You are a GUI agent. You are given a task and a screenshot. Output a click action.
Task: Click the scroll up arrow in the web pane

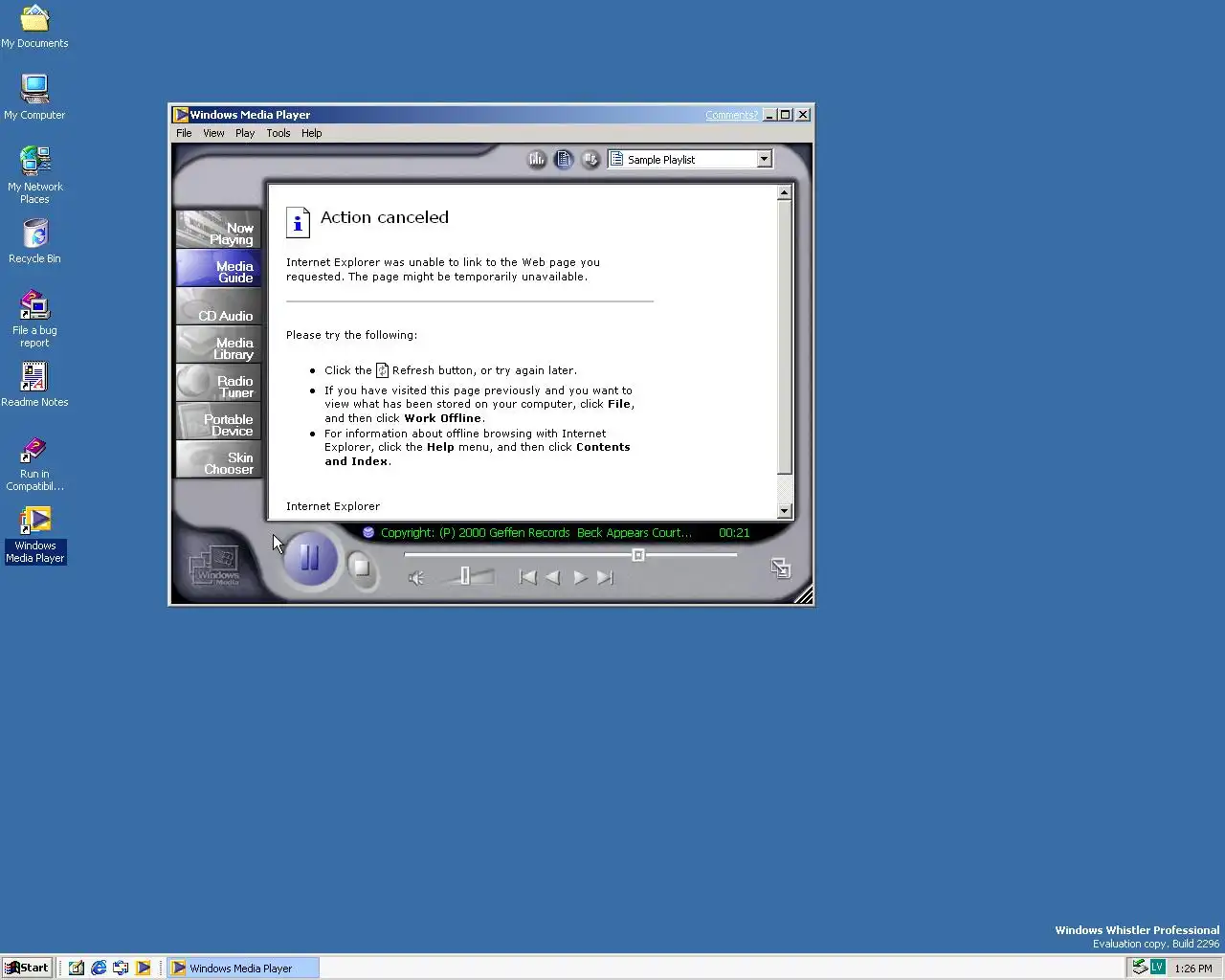click(x=785, y=192)
